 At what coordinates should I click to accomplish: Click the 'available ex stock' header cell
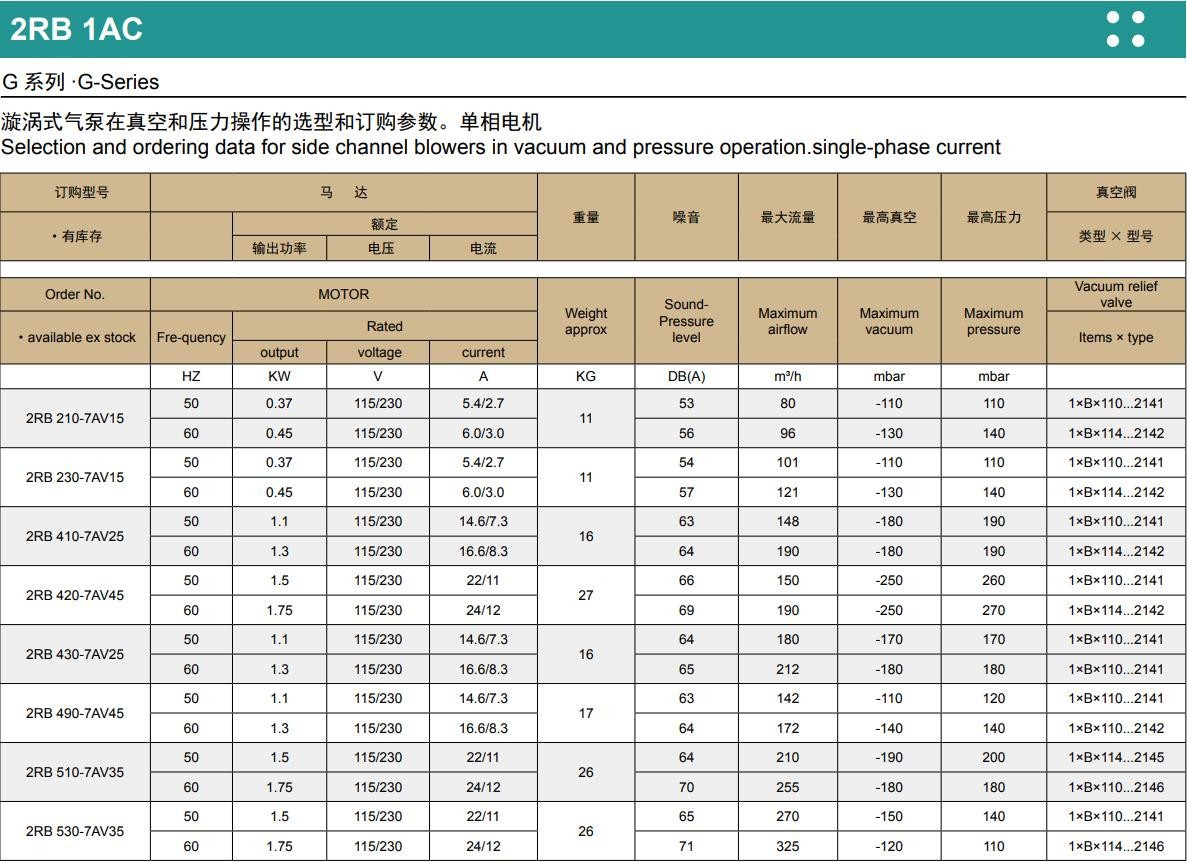click(x=75, y=338)
